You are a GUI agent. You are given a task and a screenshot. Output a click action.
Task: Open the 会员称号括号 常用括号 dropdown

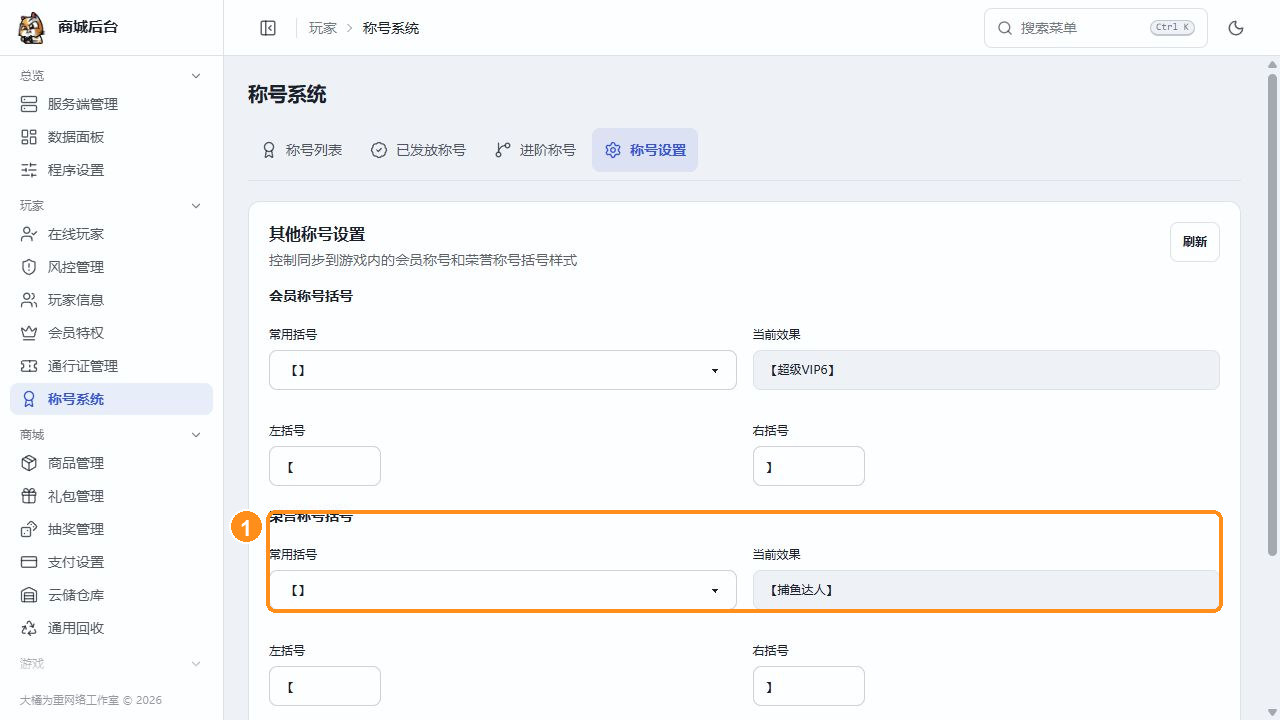(x=503, y=370)
